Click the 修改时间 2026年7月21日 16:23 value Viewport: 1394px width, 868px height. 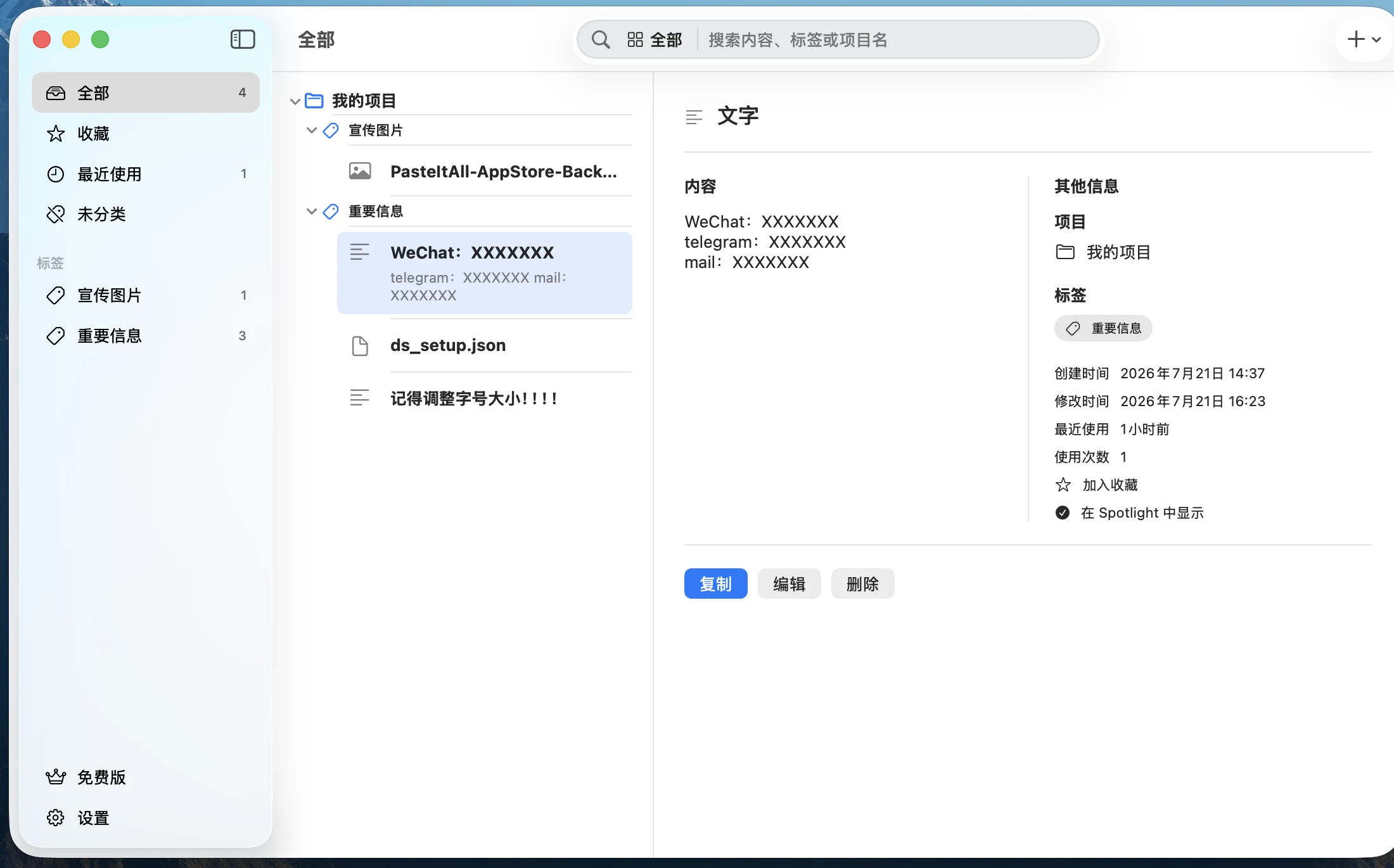tap(1193, 401)
